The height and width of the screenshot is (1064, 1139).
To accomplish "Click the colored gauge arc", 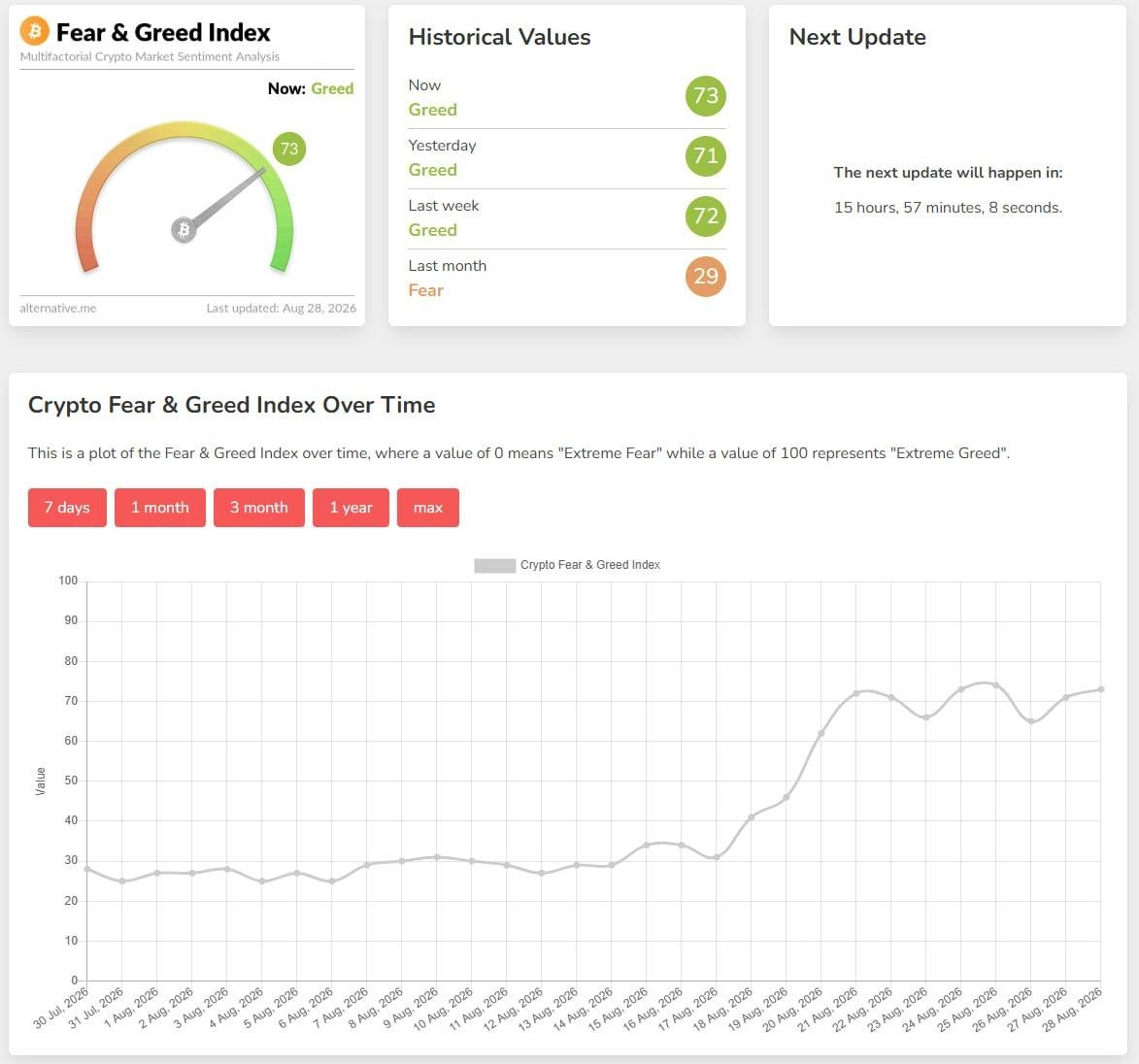I will pyautogui.click(x=184, y=131).
